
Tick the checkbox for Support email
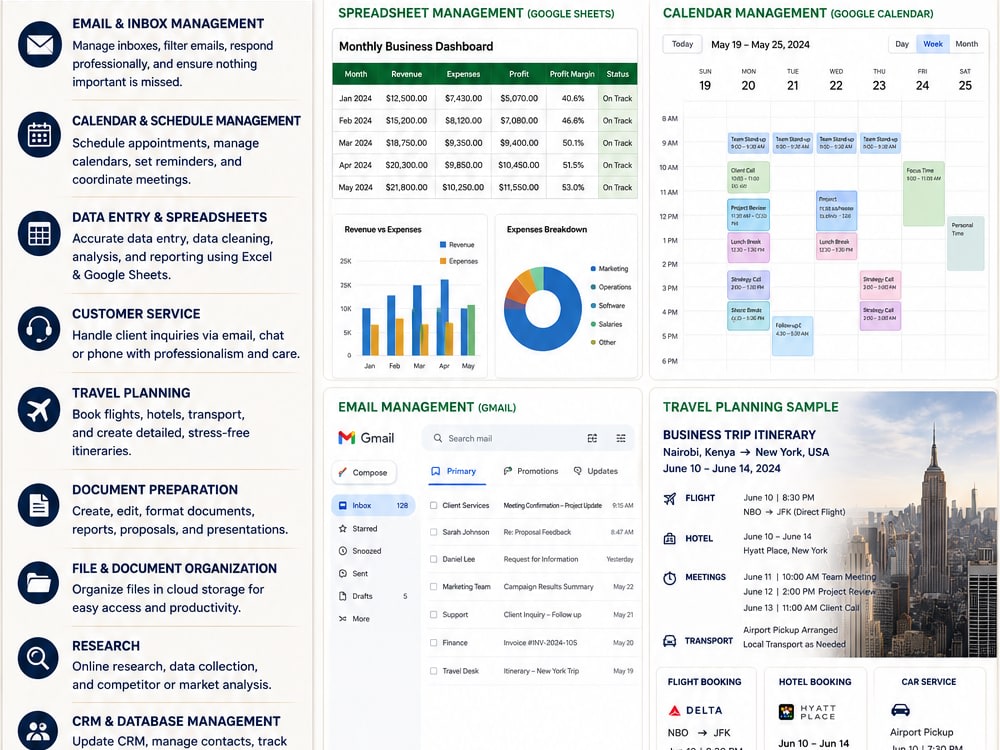(434, 615)
